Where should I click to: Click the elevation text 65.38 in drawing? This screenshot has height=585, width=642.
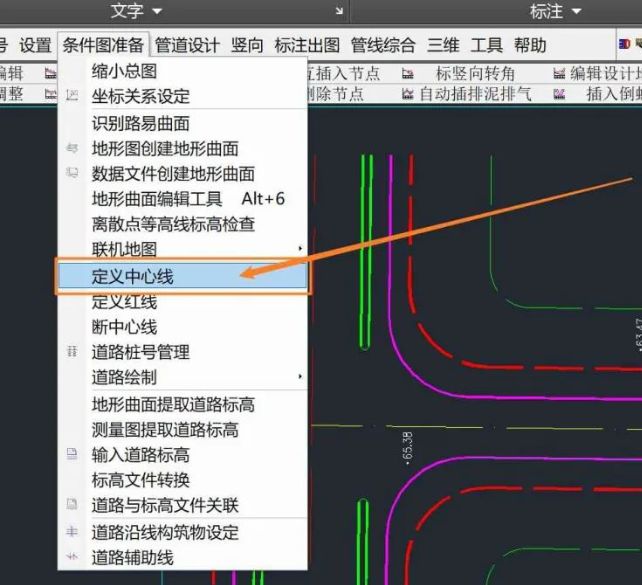pyautogui.click(x=408, y=448)
